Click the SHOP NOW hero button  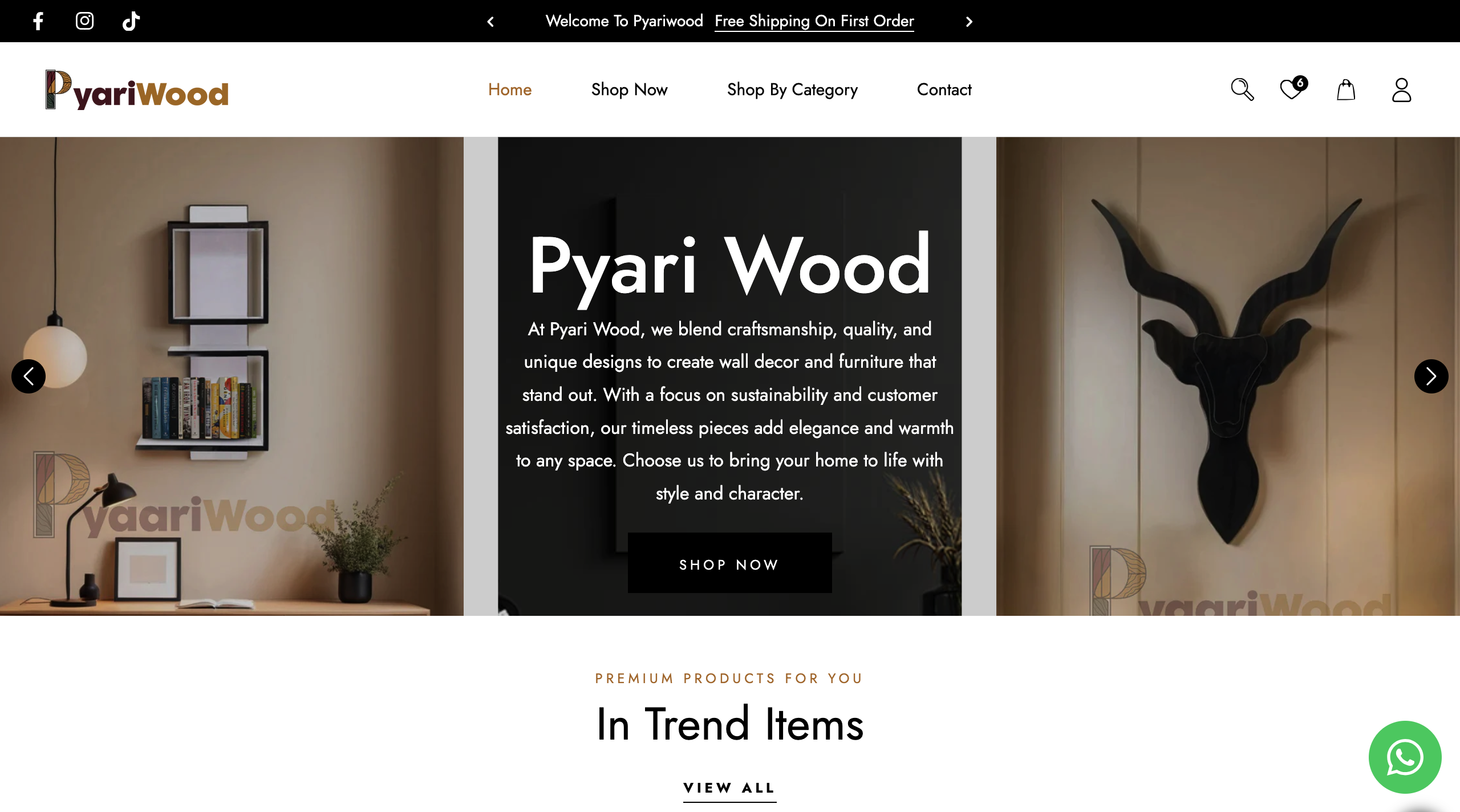tap(729, 563)
